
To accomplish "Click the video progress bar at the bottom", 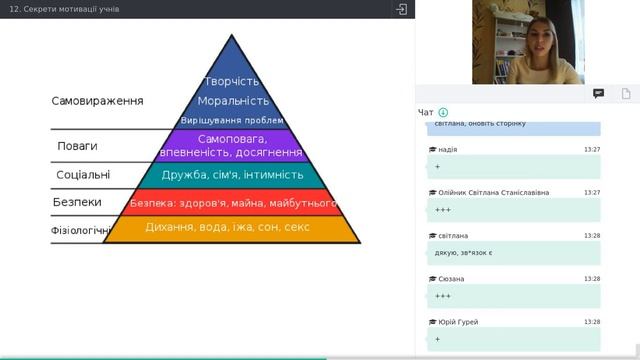I will click(x=320, y=358).
